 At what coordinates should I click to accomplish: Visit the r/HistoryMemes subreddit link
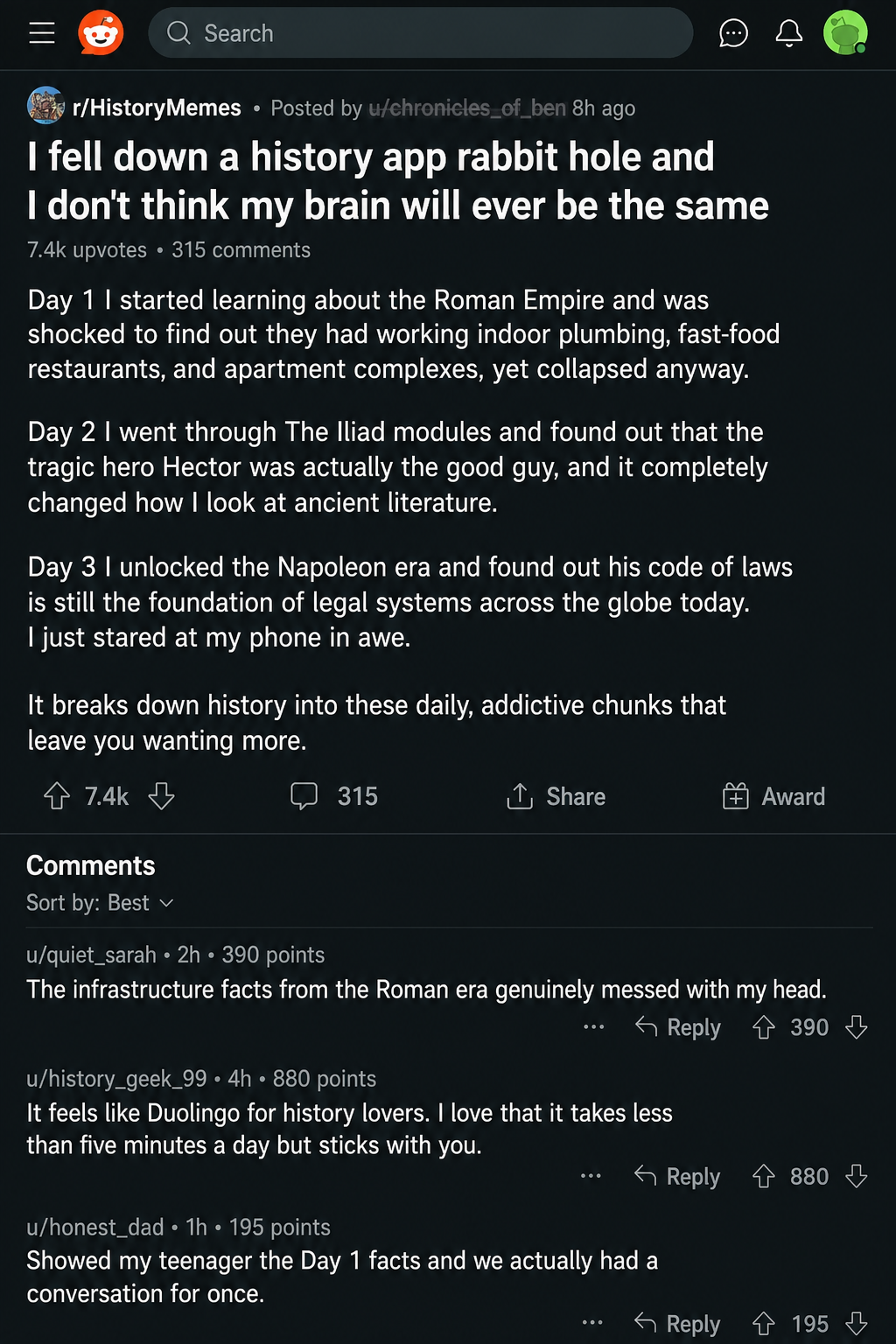tap(157, 108)
